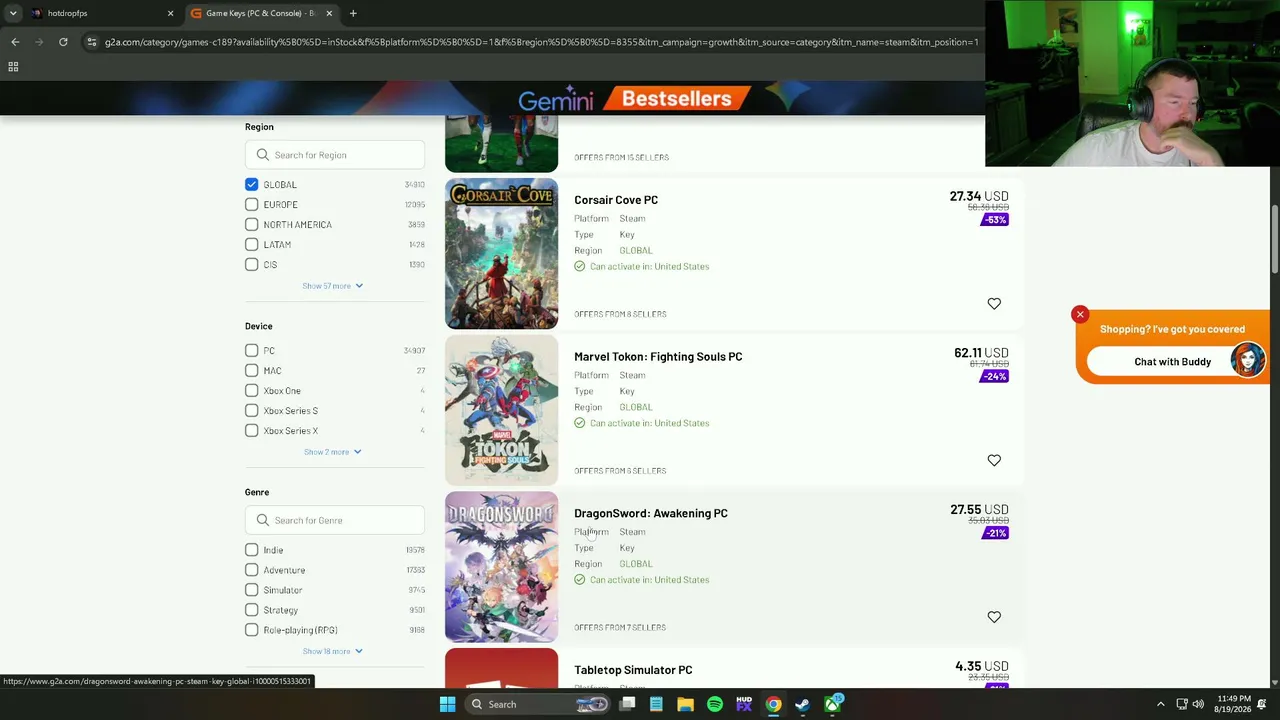The width and height of the screenshot is (1280, 720).
Task: Open the Xbox app on the taskbar
Action: click(x=833, y=704)
